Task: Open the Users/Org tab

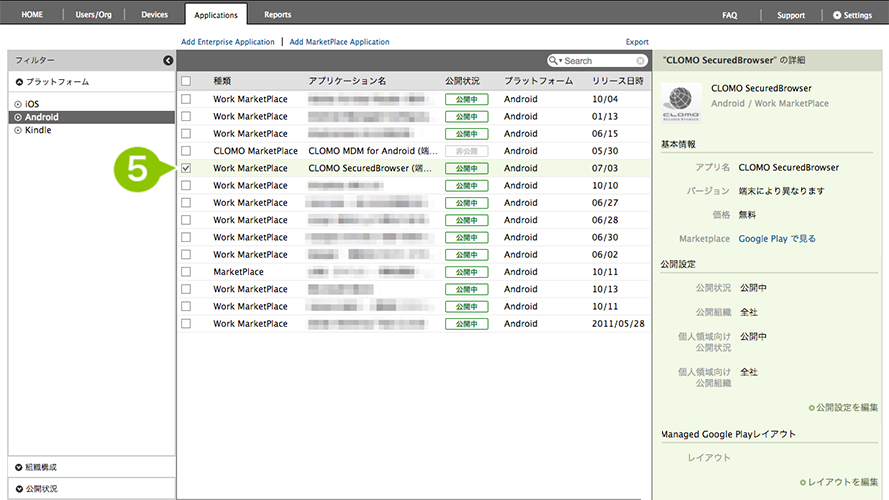Action: pos(94,15)
